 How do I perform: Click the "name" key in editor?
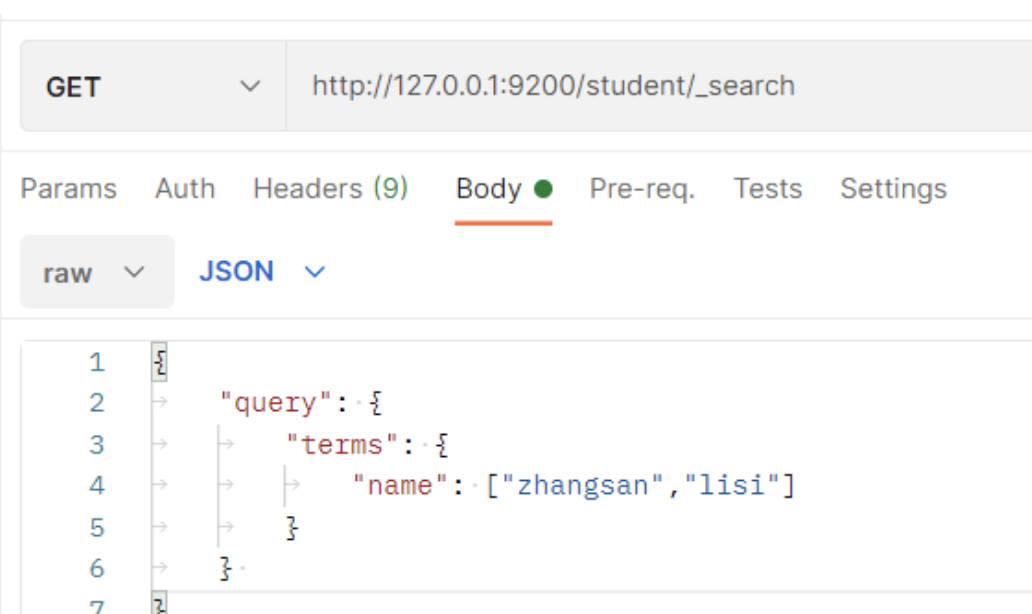point(398,486)
